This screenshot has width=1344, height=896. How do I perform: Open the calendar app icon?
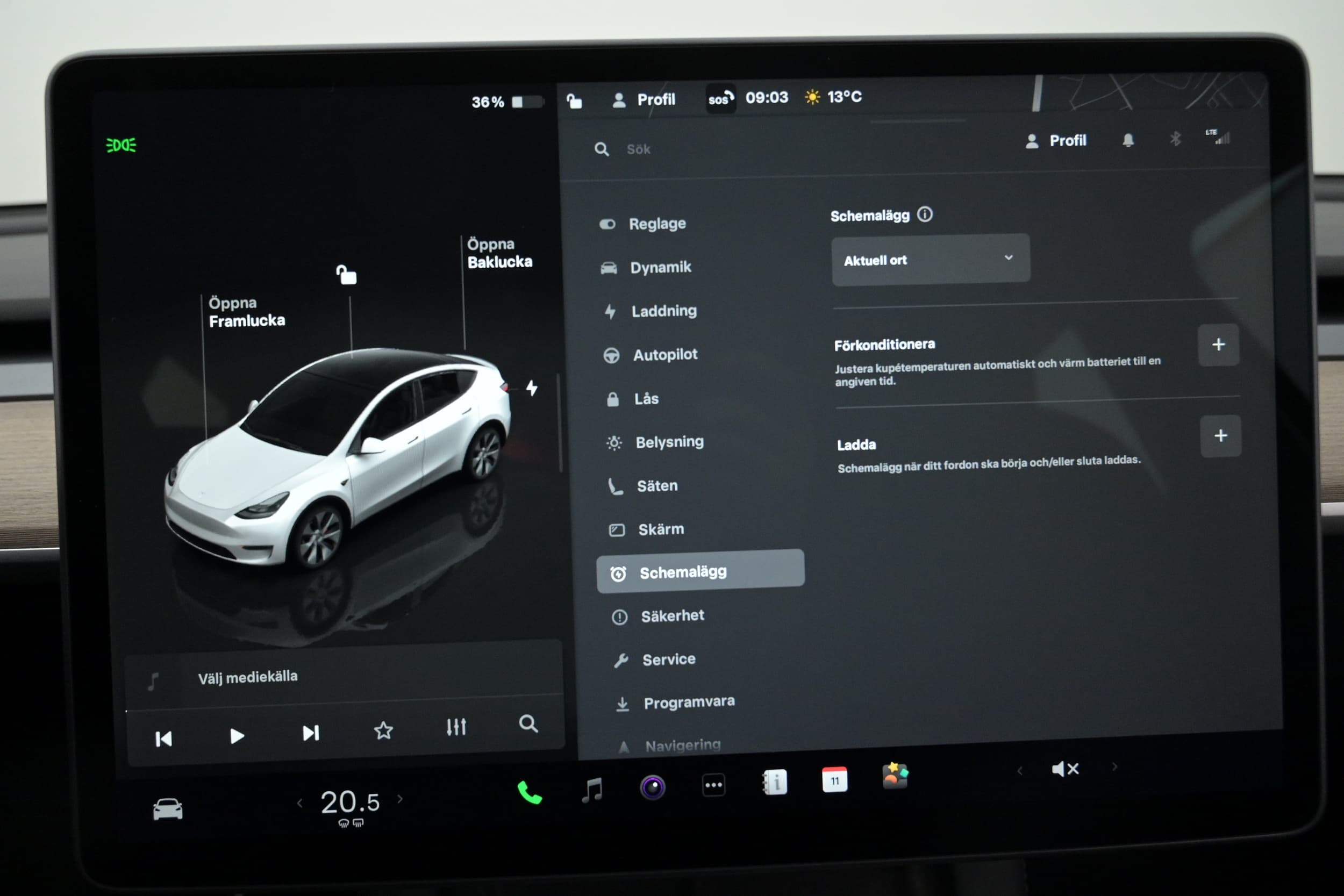[x=834, y=780]
